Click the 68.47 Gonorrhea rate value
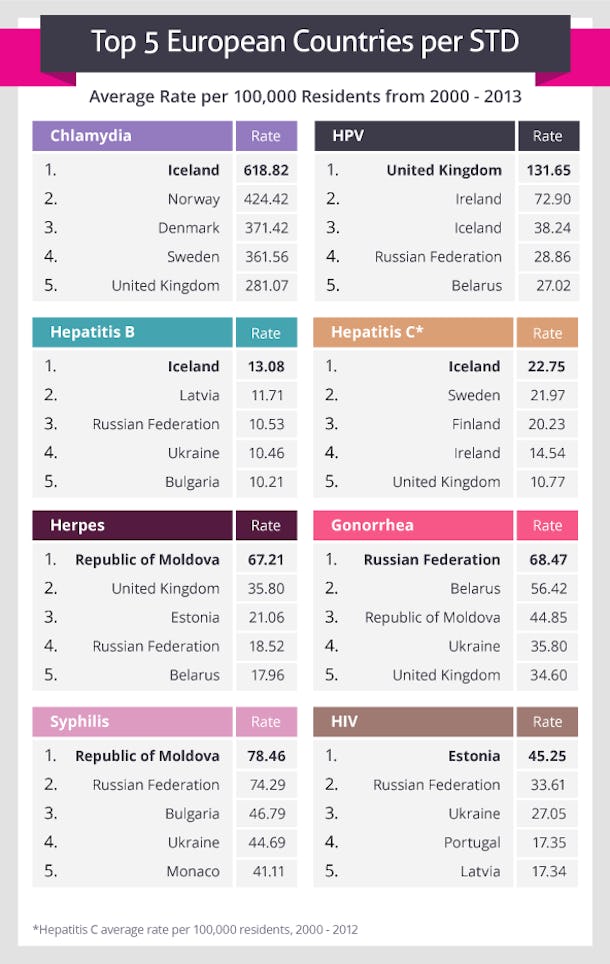The width and height of the screenshot is (610, 964). coord(547,559)
